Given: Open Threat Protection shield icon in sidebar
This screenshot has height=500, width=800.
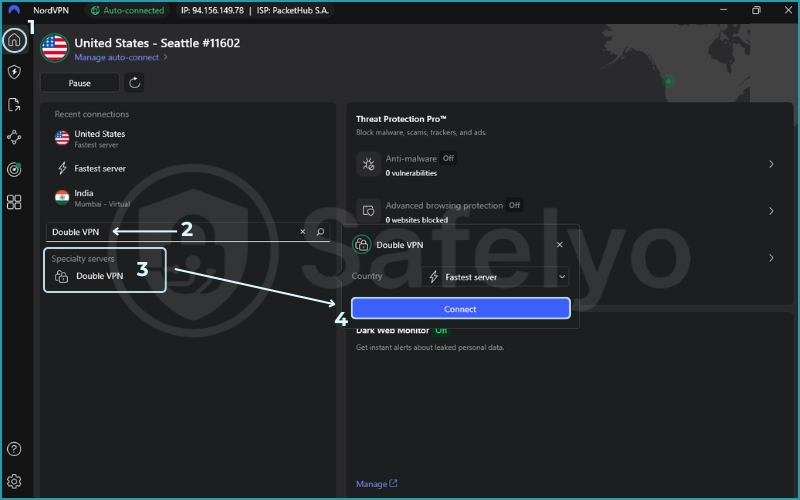Looking at the screenshot, I should (14, 72).
